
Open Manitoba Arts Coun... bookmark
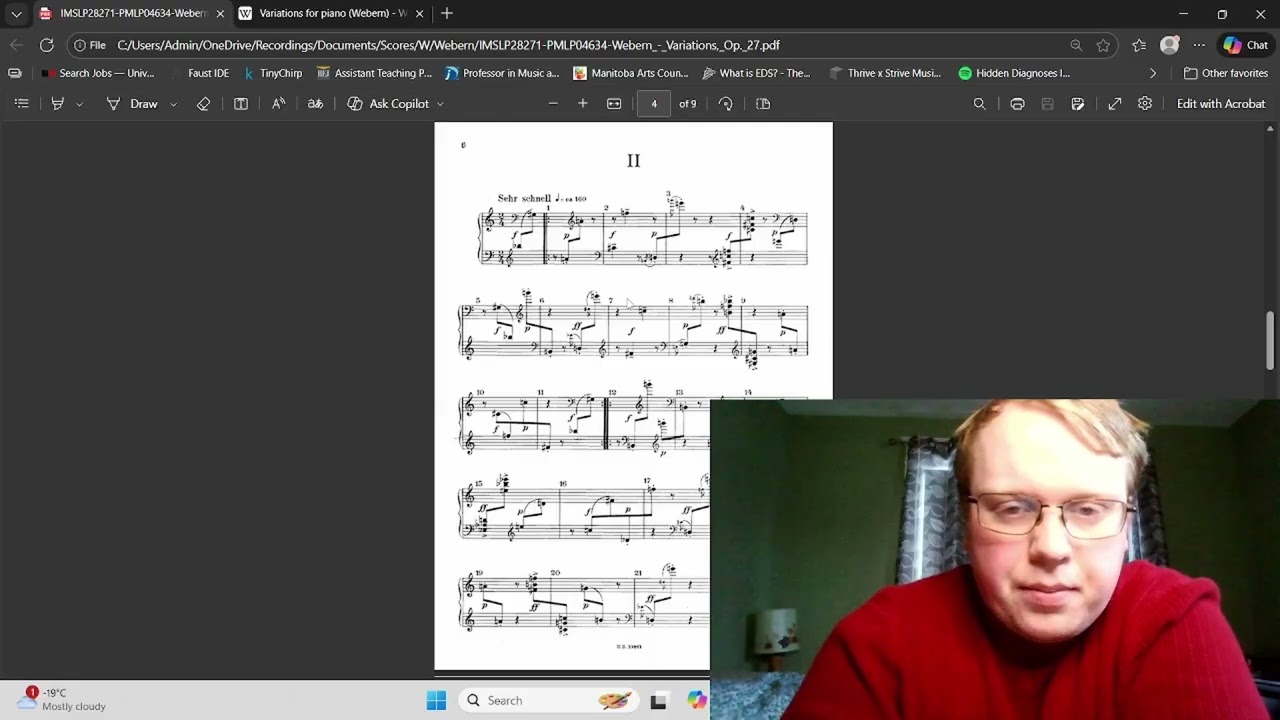click(630, 73)
